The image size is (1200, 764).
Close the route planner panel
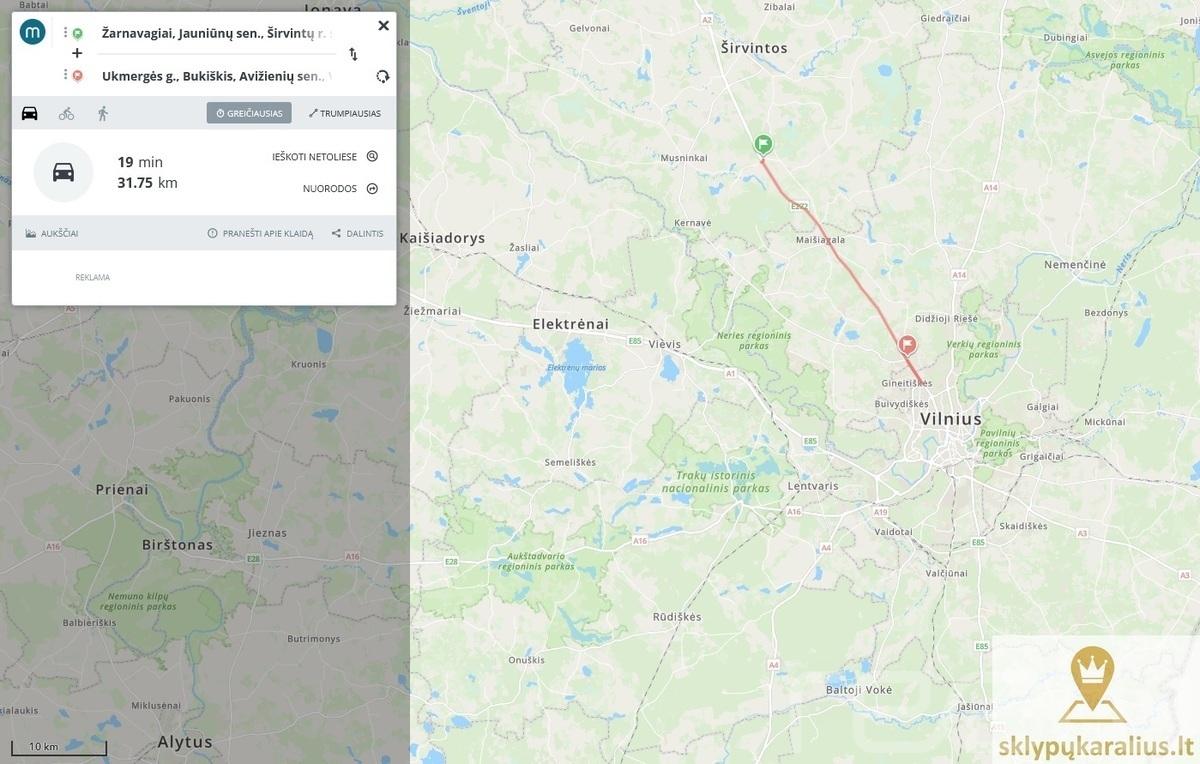[x=383, y=26]
